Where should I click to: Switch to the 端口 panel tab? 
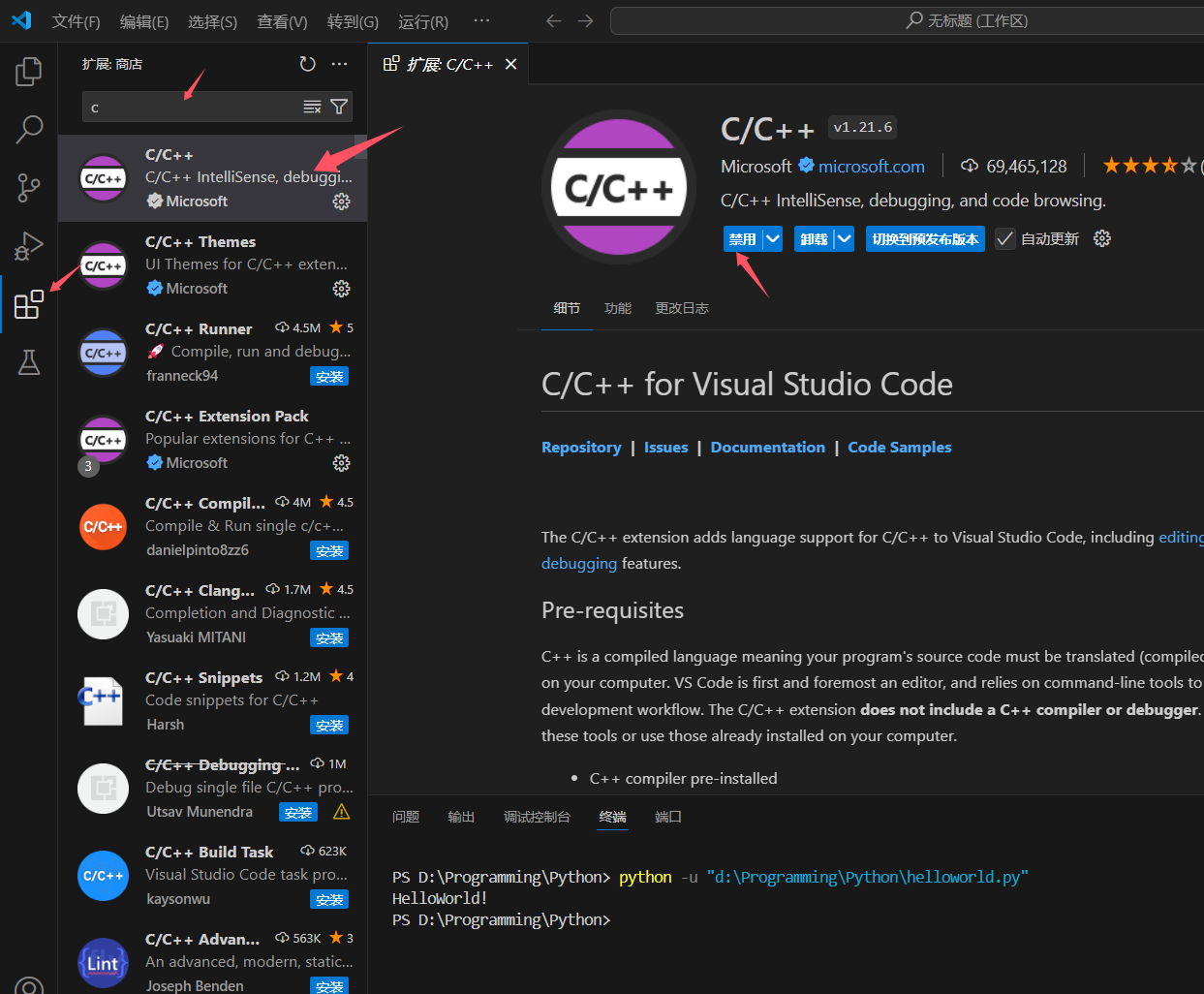pos(668,817)
